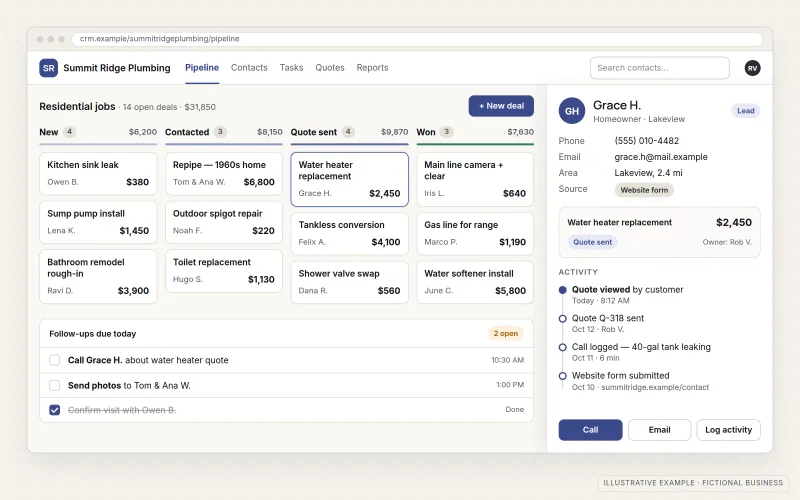Click the Call button

[590, 430]
